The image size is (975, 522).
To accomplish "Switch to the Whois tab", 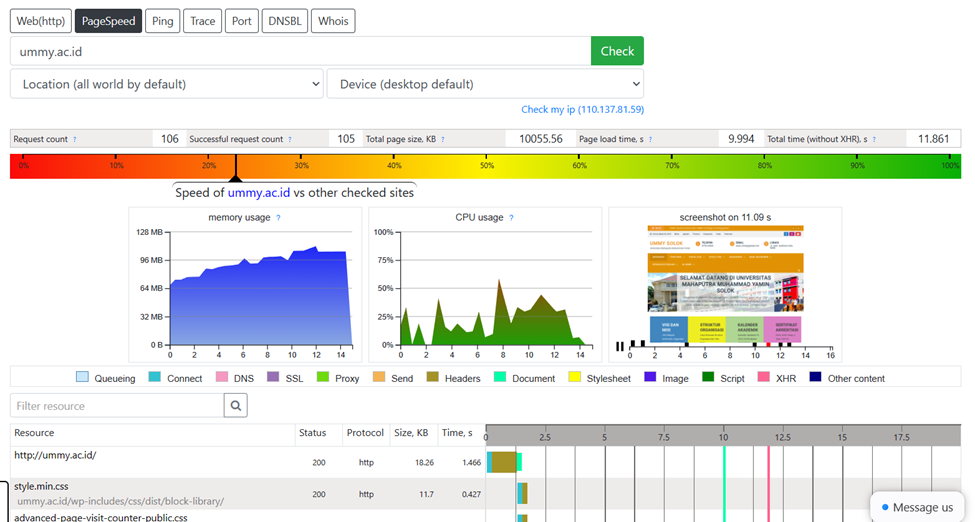I will click(333, 21).
